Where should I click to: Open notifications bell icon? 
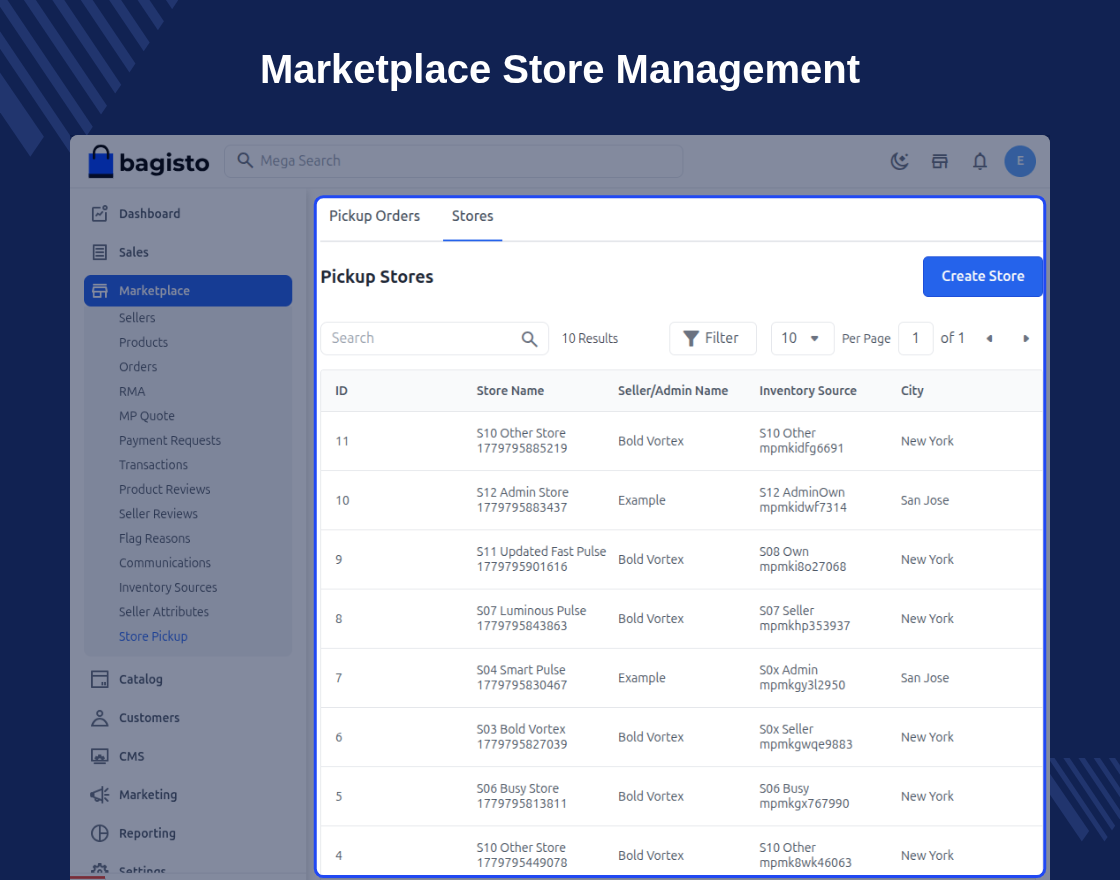980,161
